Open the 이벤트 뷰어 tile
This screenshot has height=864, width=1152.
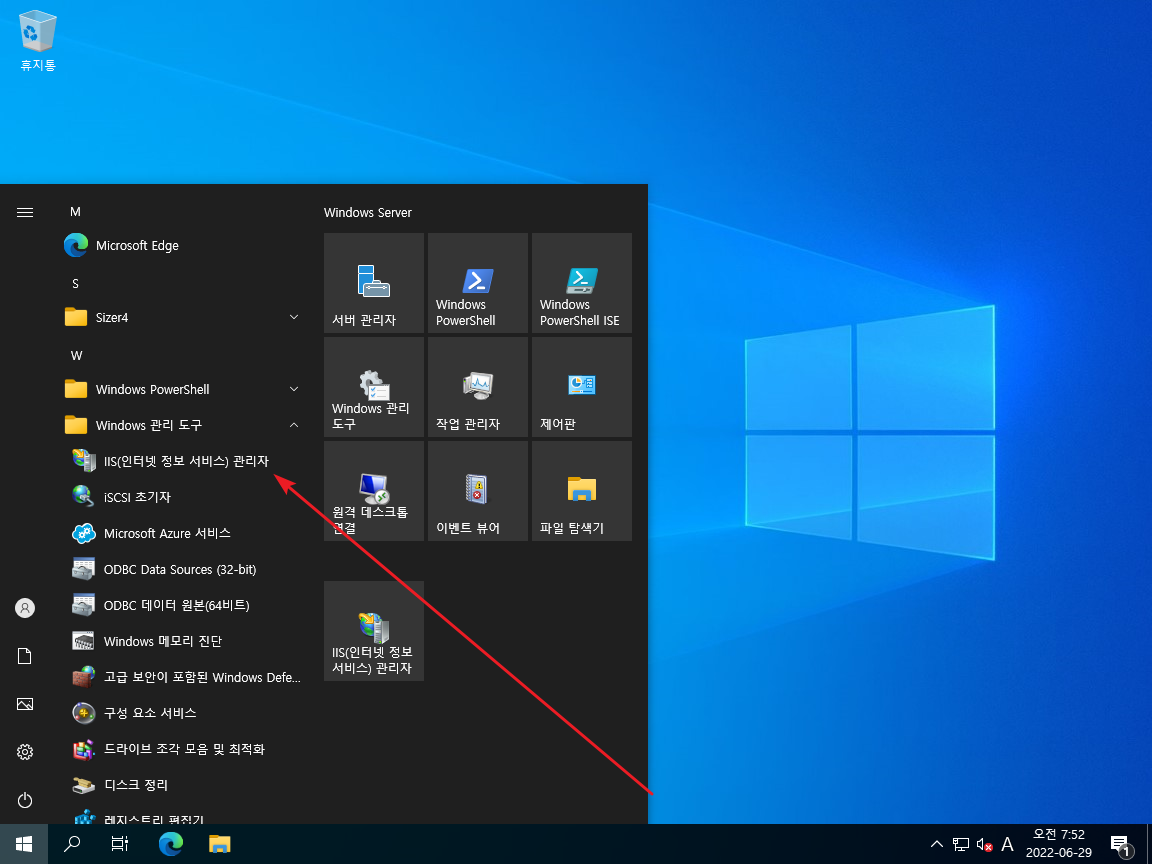[478, 491]
